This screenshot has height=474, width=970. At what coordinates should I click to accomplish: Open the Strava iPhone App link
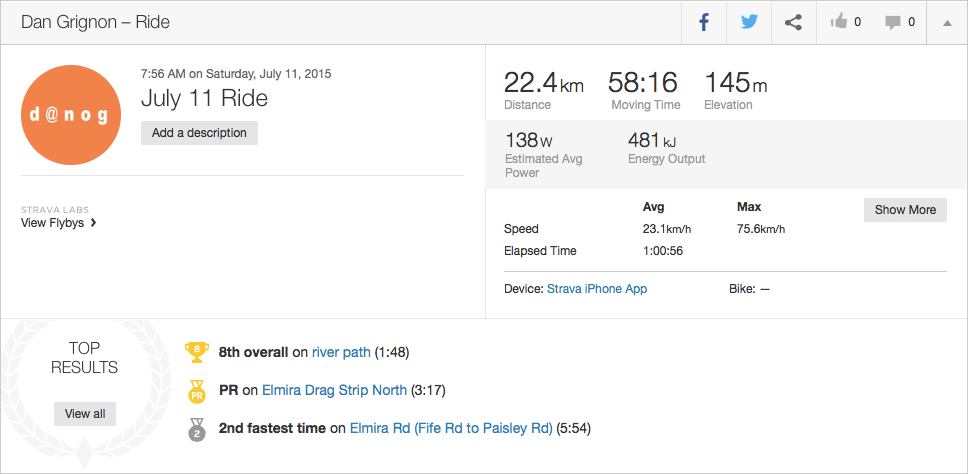tap(597, 288)
